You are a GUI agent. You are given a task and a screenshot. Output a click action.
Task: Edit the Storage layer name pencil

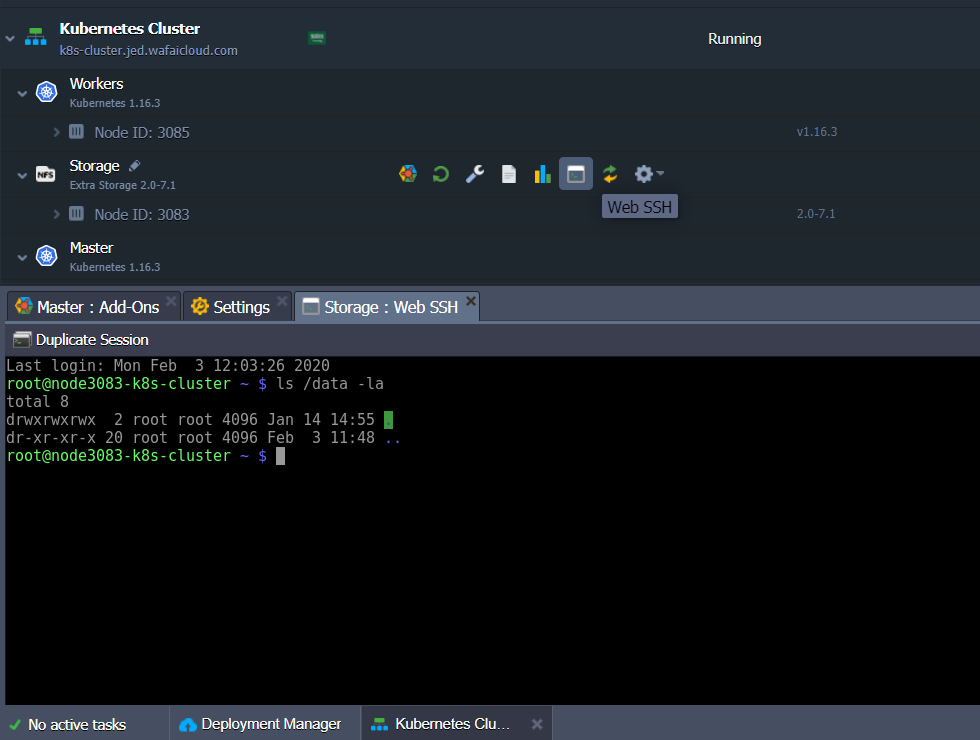(x=135, y=166)
